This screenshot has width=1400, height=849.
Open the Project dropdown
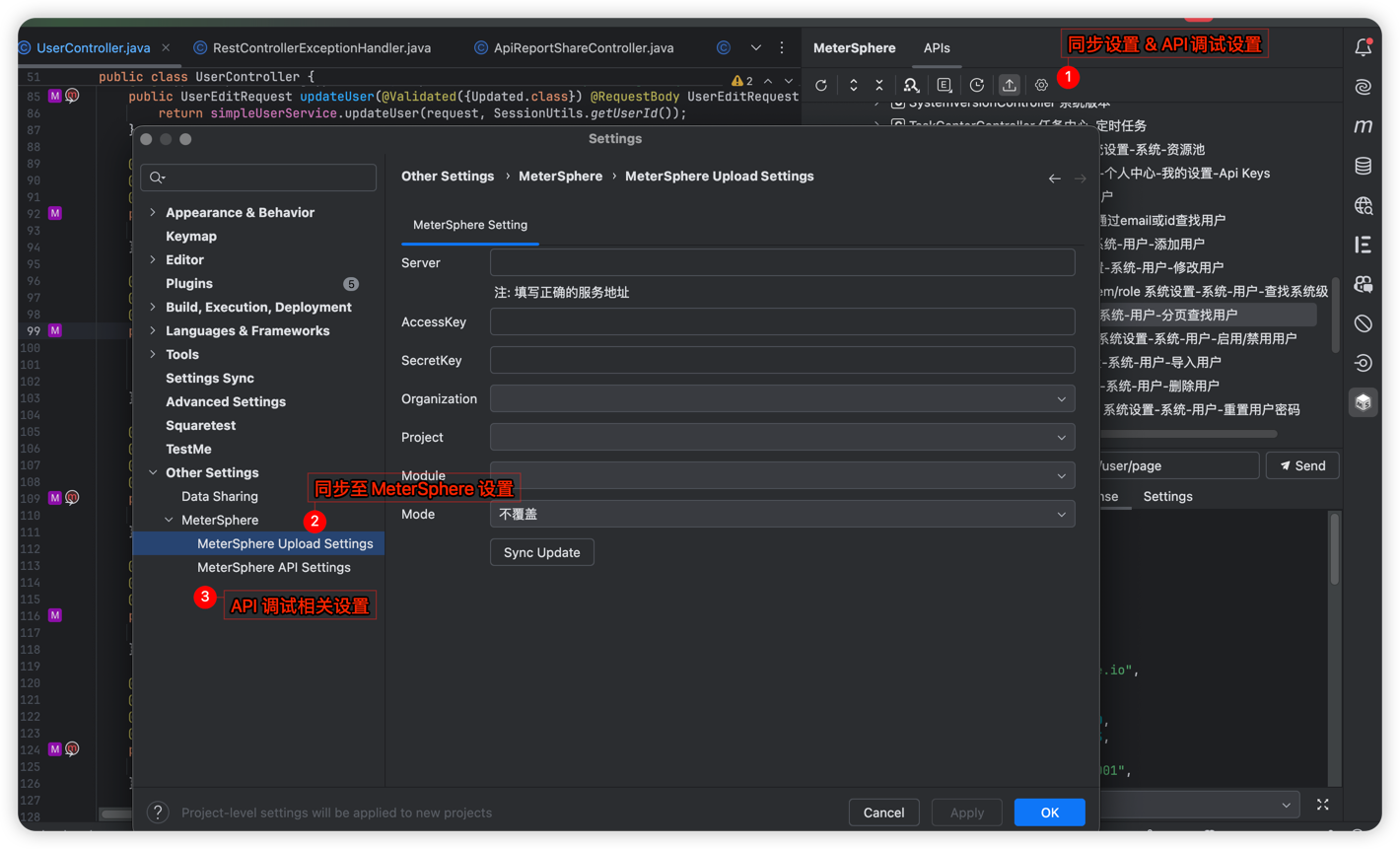pyautogui.click(x=783, y=438)
